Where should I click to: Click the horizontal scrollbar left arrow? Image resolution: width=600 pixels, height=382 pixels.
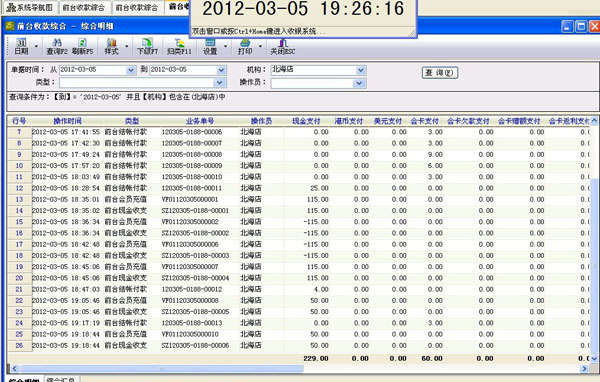point(14,369)
